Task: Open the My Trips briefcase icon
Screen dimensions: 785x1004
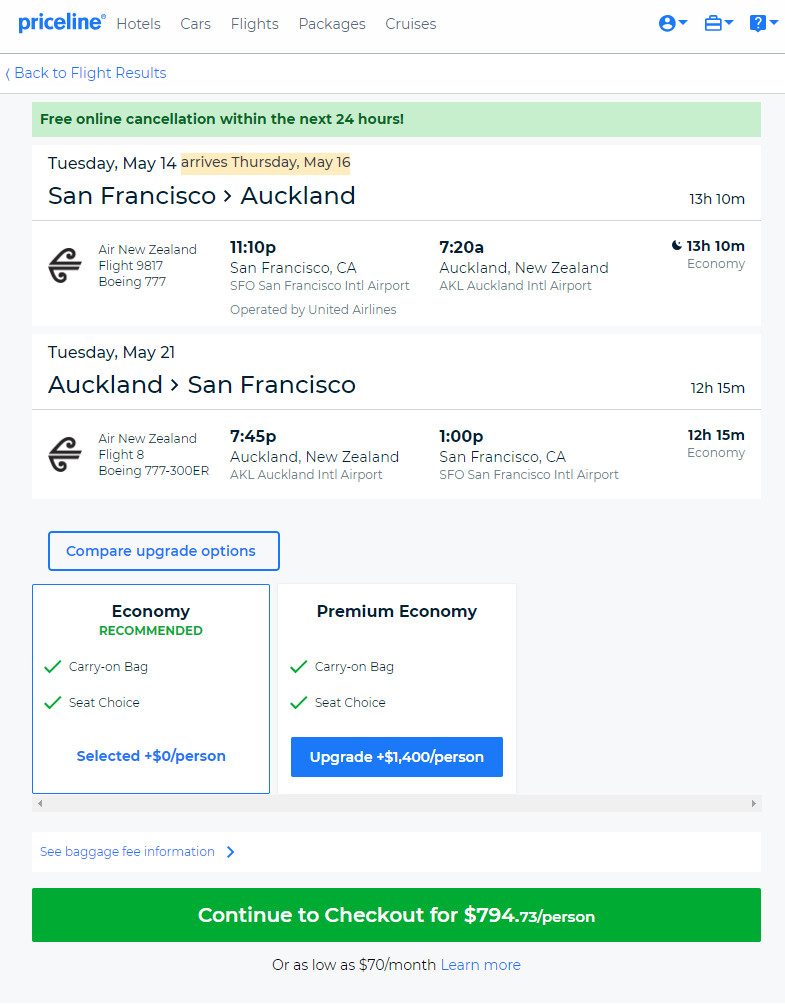Action: coord(713,24)
